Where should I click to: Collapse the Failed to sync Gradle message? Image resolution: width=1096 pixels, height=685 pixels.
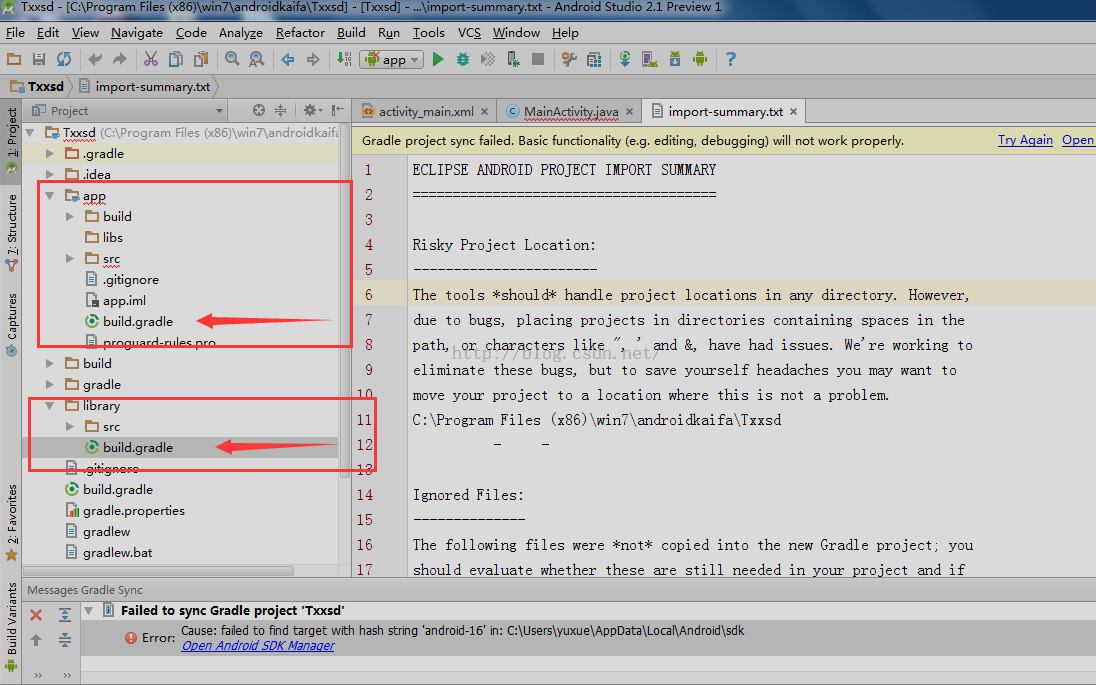[89, 610]
